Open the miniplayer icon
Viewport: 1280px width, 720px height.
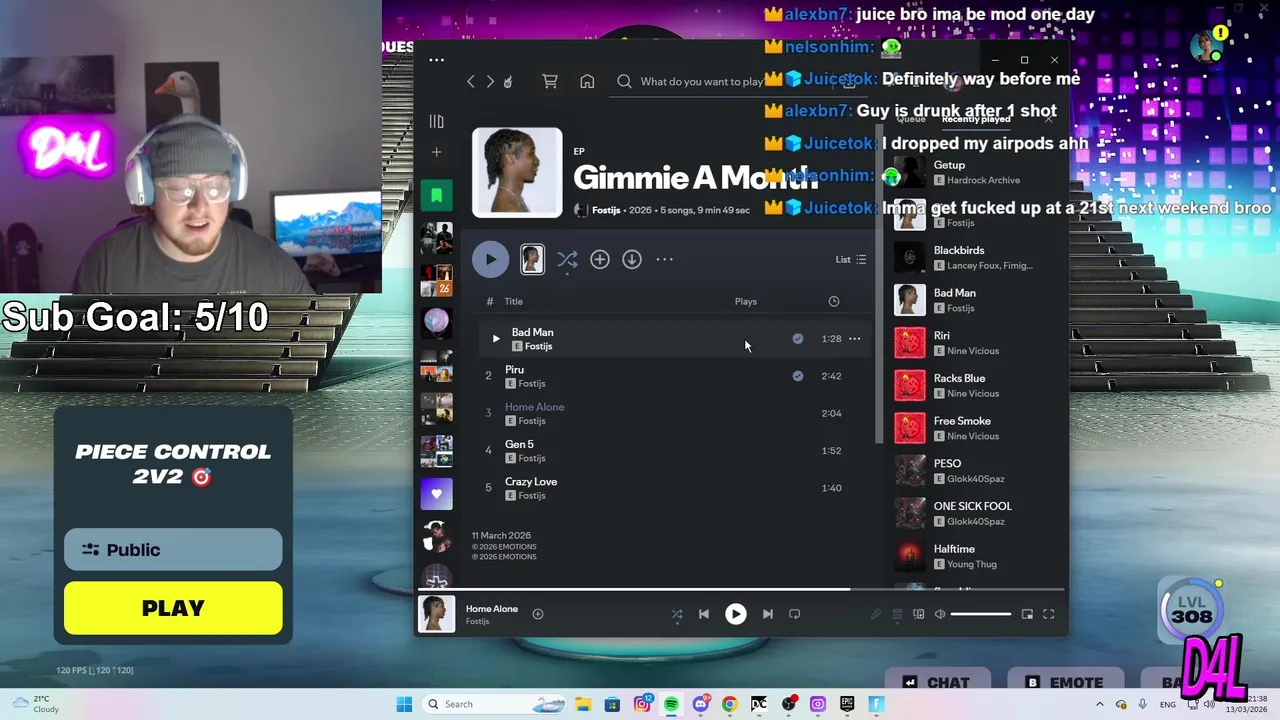coord(1027,614)
